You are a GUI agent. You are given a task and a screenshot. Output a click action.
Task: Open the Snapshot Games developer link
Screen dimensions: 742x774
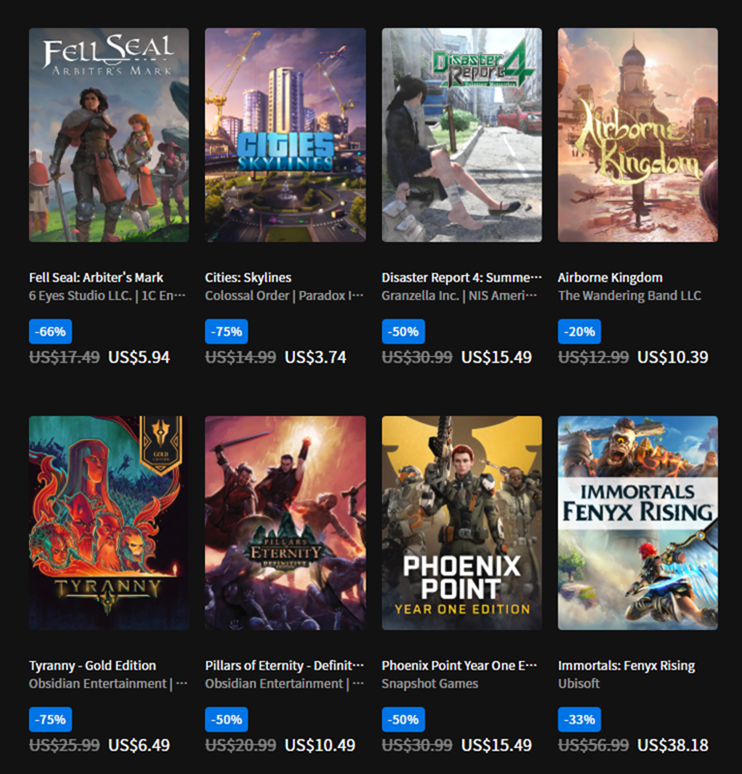tap(430, 684)
